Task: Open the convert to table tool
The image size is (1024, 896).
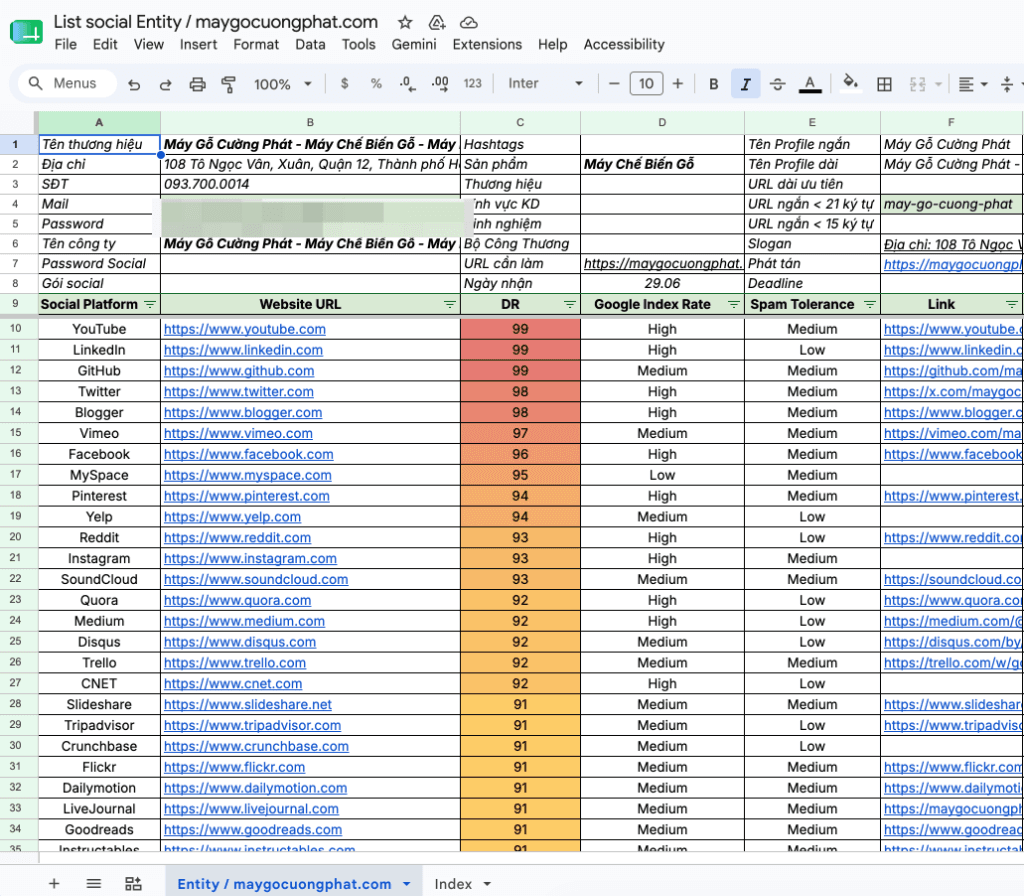Action: coord(133,884)
